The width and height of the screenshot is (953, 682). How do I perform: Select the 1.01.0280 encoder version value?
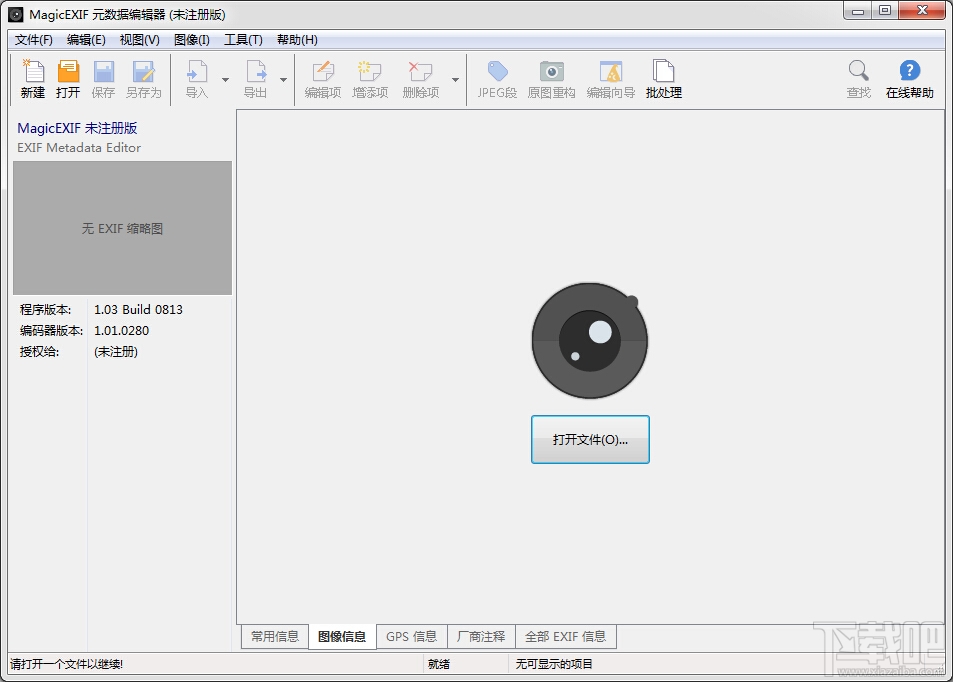click(121, 331)
